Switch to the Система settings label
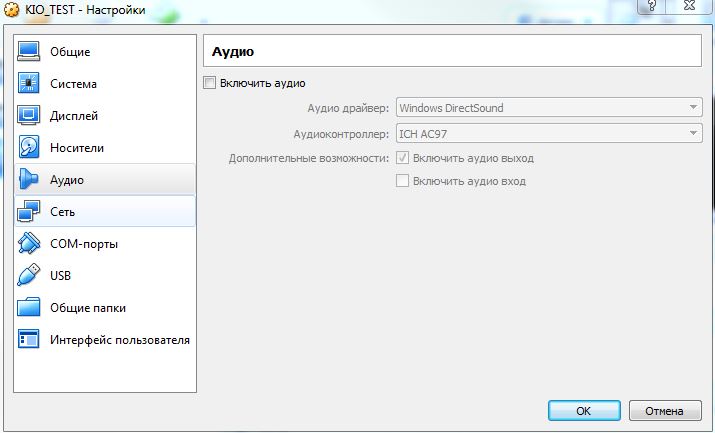Screen dimensions: 715x433 point(73,84)
